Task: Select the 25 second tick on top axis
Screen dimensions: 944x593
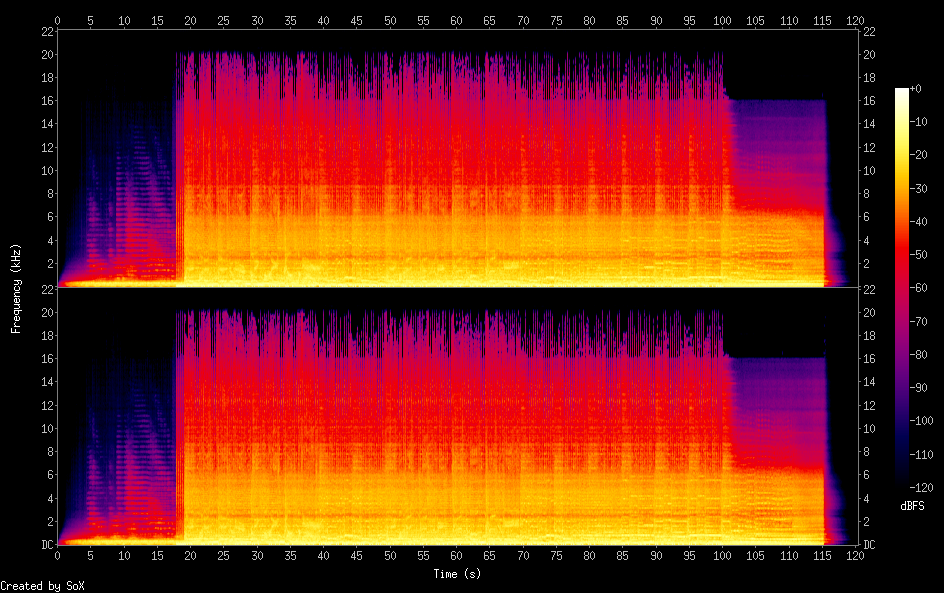Action: (x=224, y=20)
